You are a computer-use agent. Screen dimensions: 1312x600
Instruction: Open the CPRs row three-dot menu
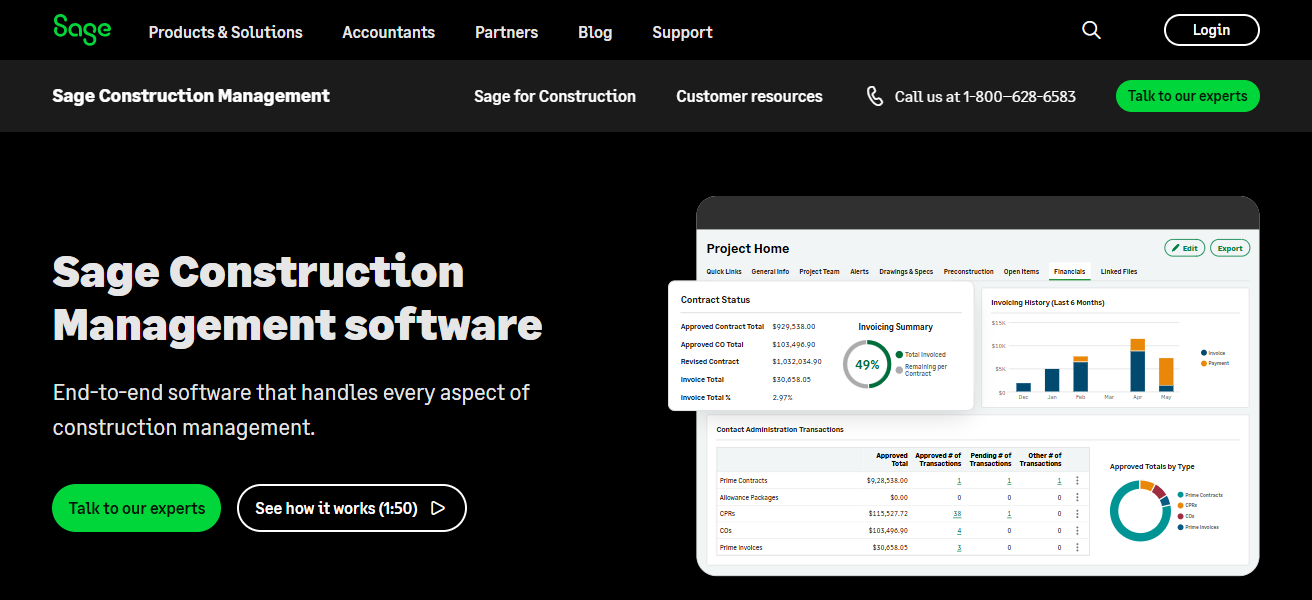(x=1077, y=514)
